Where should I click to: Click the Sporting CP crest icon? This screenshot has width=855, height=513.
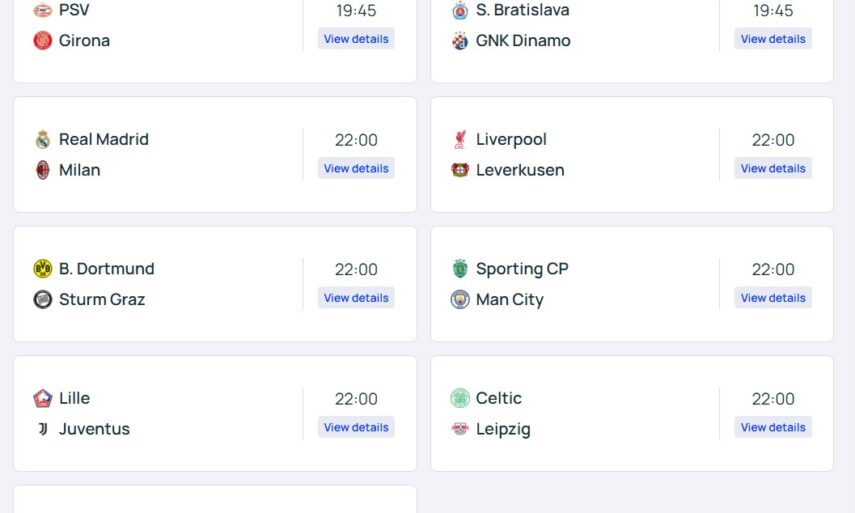pos(460,269)
